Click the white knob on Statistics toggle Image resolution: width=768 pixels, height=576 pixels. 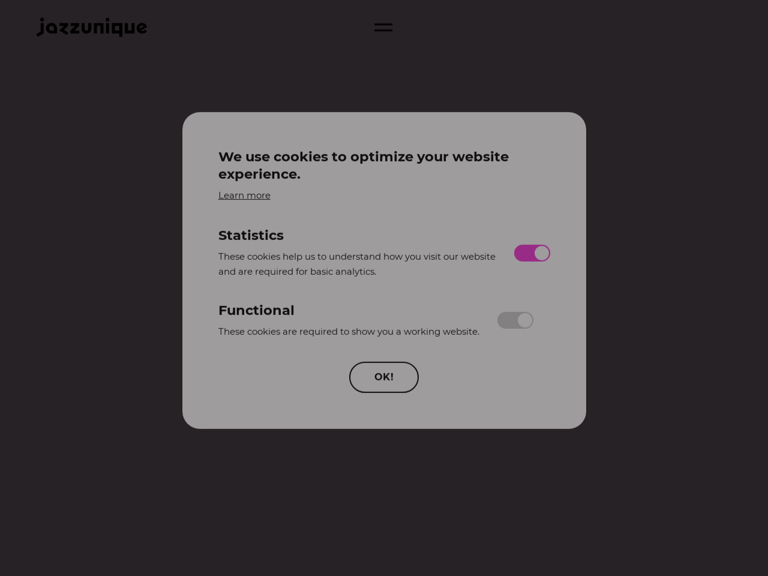click(541, 253)
